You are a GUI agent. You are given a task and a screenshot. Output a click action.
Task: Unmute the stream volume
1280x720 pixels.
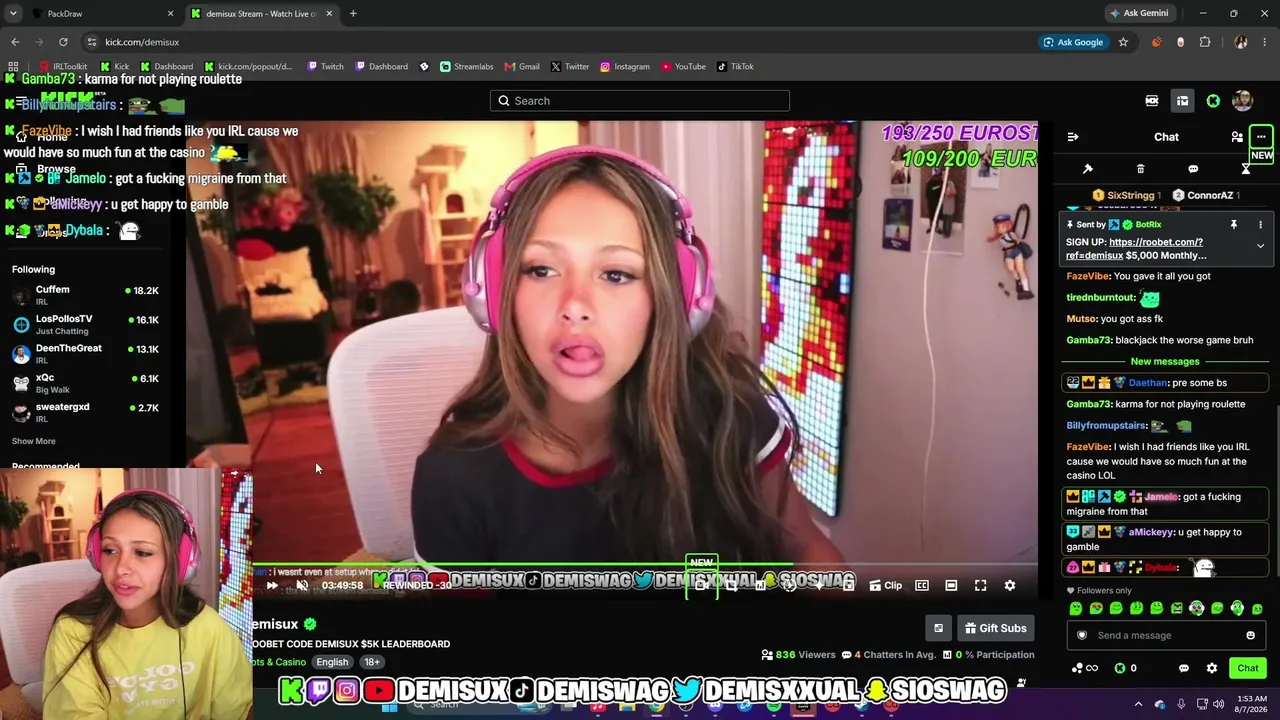tap(302, 586)
